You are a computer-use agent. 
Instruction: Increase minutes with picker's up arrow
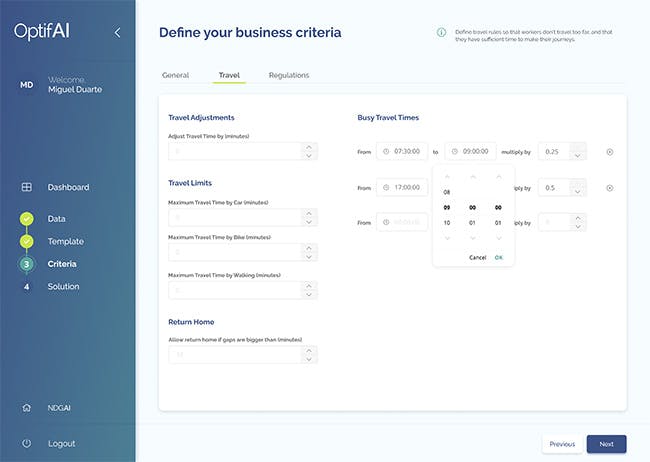tap(473, 177)
